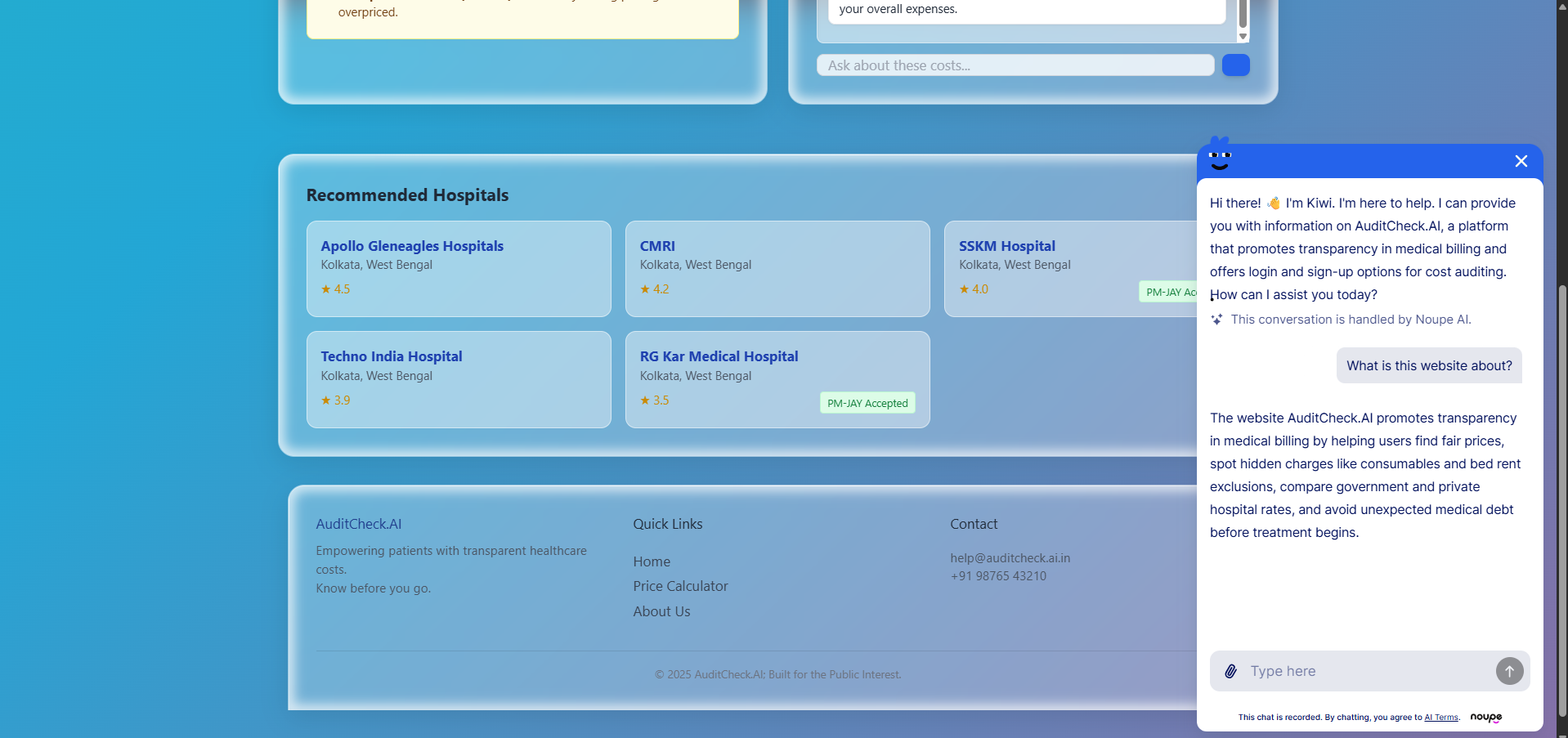Click the phone number +91 98765 43210

998,576
